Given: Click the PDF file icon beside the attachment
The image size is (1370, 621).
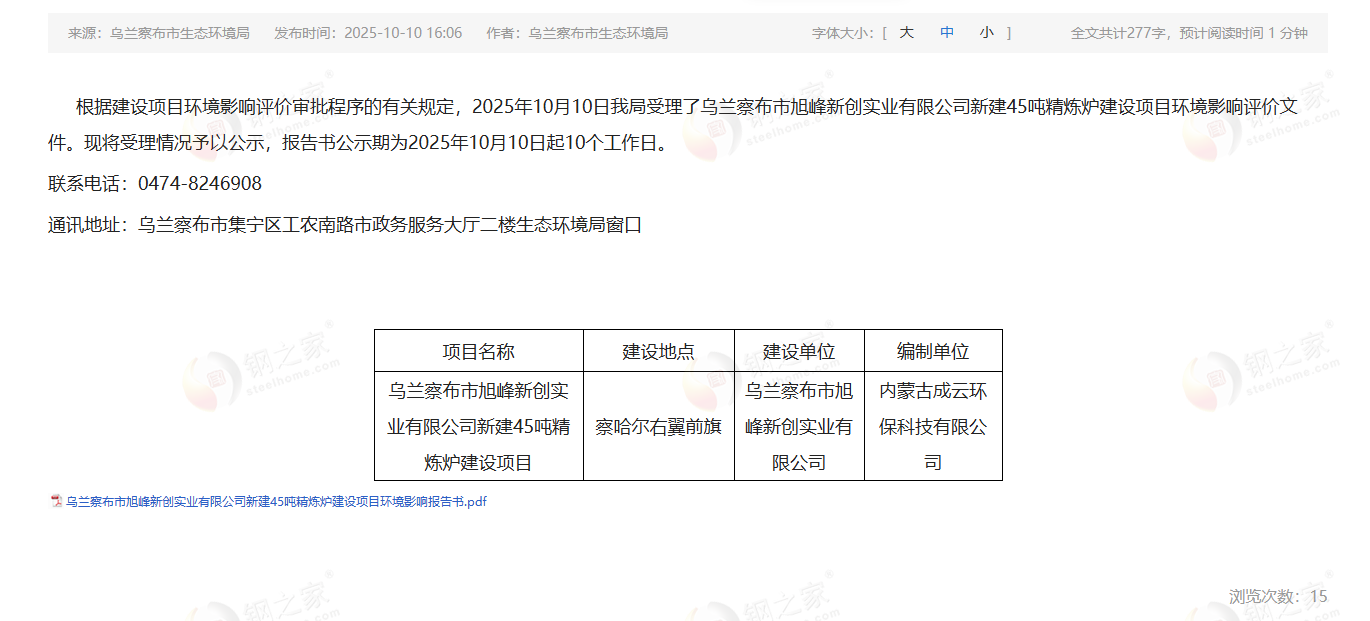Looking at the screenshot, I should coord(57,502).
